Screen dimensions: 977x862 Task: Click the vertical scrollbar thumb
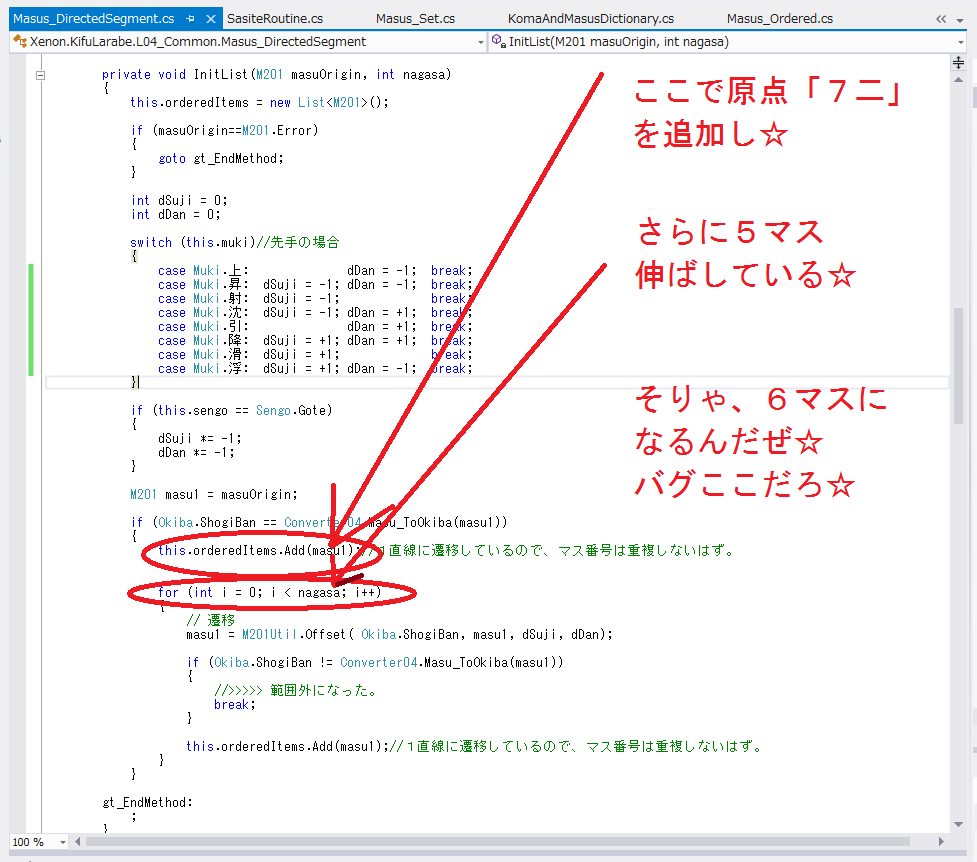click(958, 366)
